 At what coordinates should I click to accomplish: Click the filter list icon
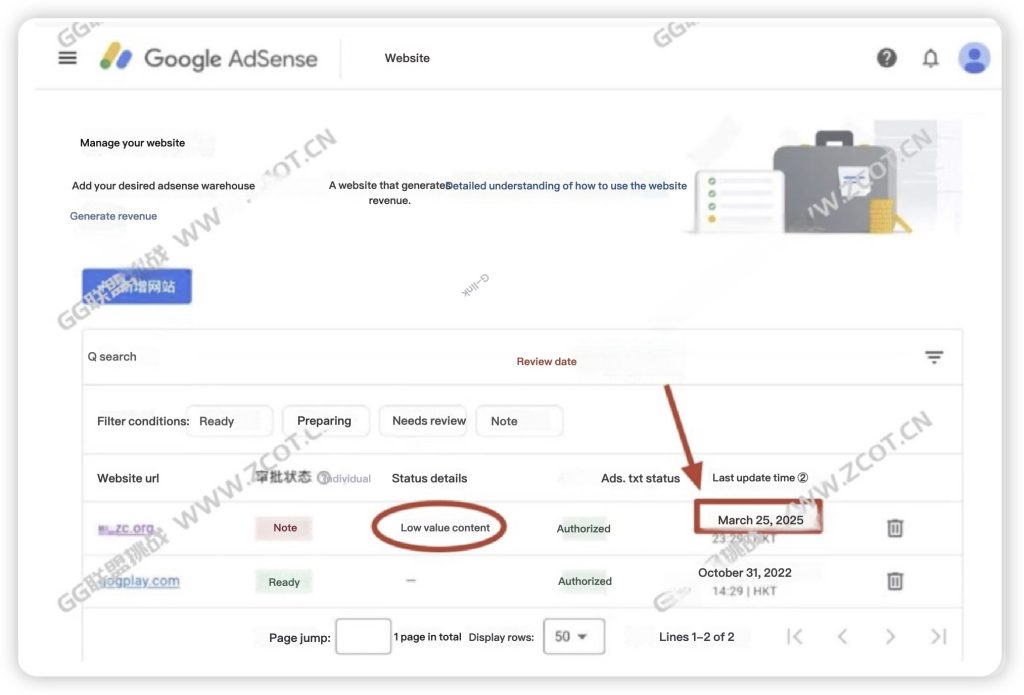[933, 357]
